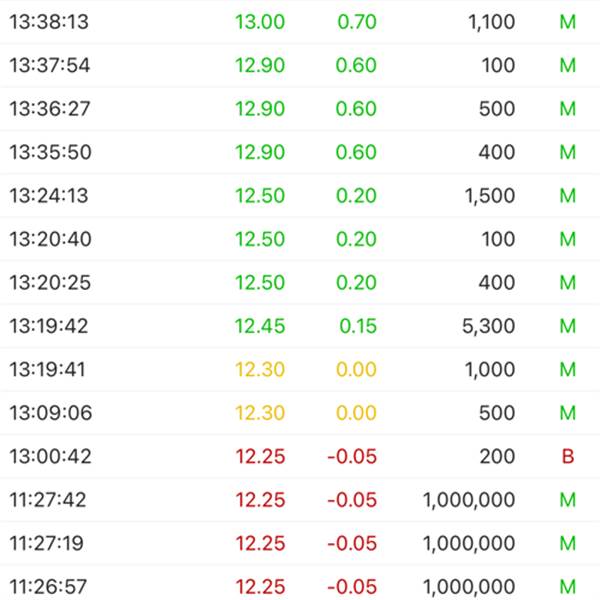Click the 11:27:42 timestamp
The image size is (600, 600).
pos(48,500)
